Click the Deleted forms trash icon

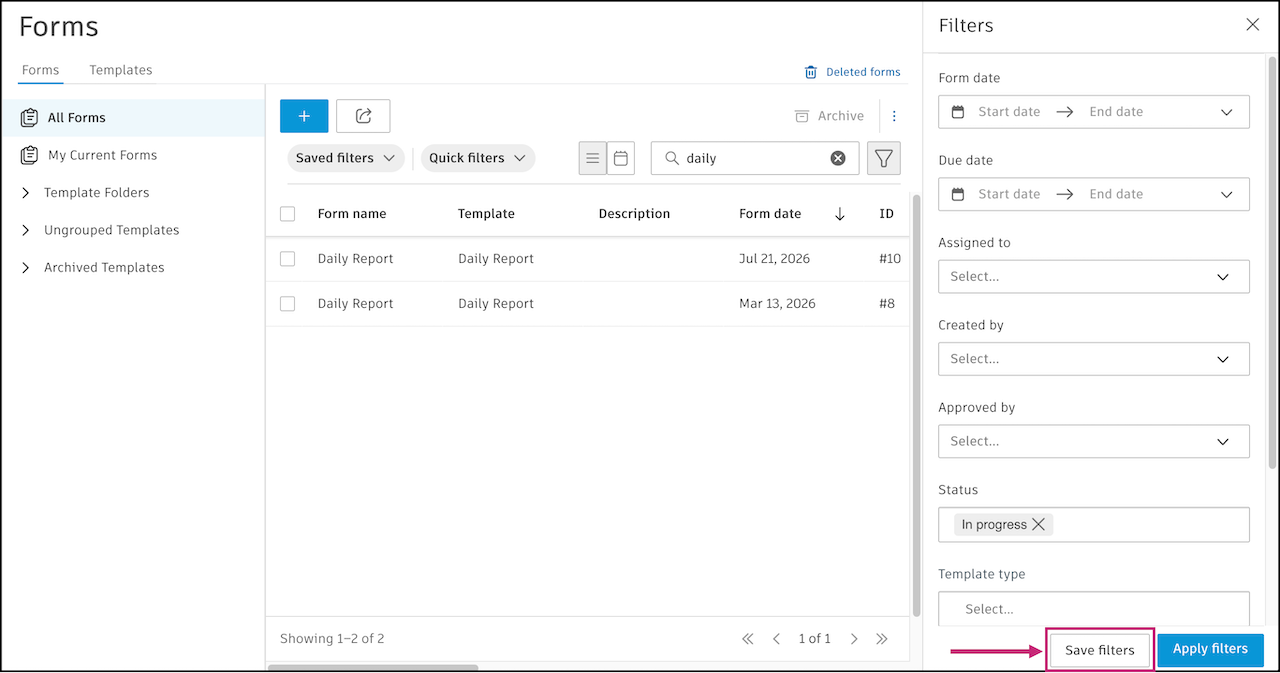pos(811,72)
